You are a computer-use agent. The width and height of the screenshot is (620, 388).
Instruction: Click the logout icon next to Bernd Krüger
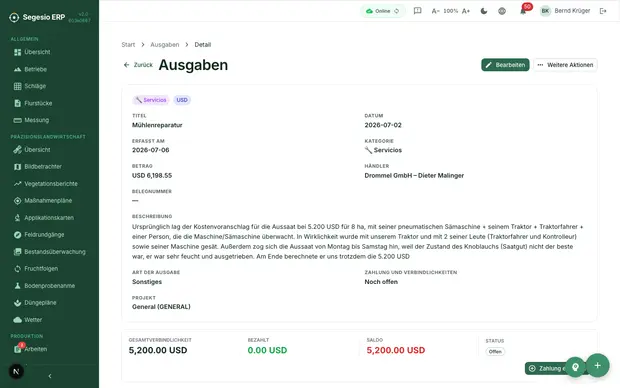(603, 11)
